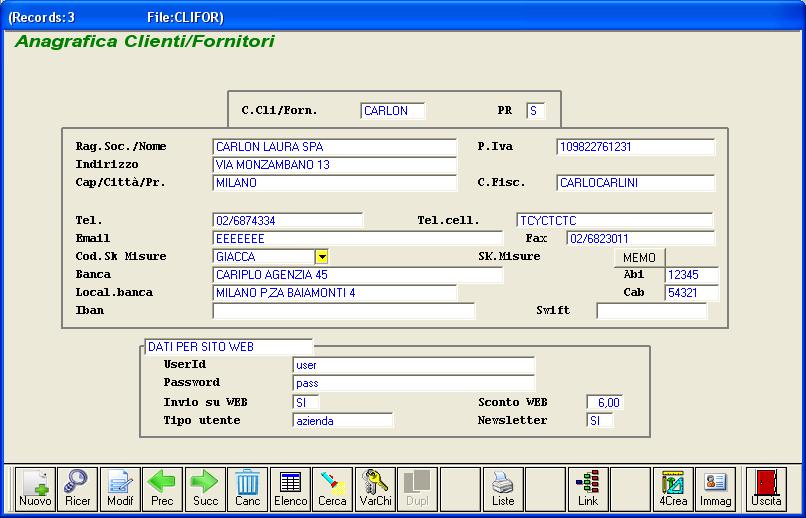This screenshot has height=518, width=806.
Task: Click the P.Iva number field
Action: pos(635,147)
